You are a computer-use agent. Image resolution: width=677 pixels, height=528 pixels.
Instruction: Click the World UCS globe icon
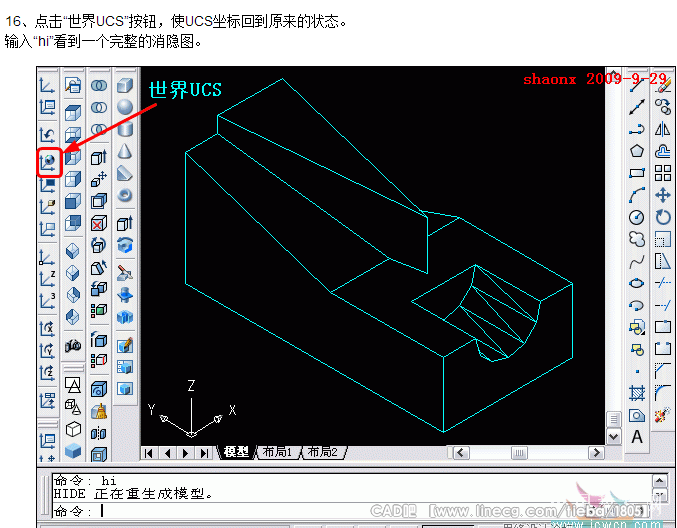(48, 162)
